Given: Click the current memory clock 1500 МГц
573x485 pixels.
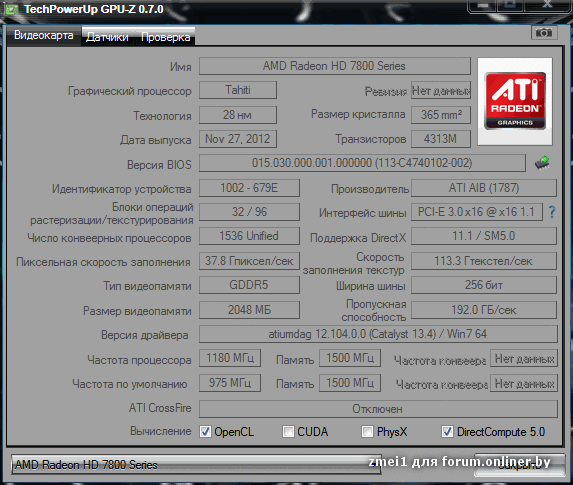Looking at the screenshot, I should 350,358.
